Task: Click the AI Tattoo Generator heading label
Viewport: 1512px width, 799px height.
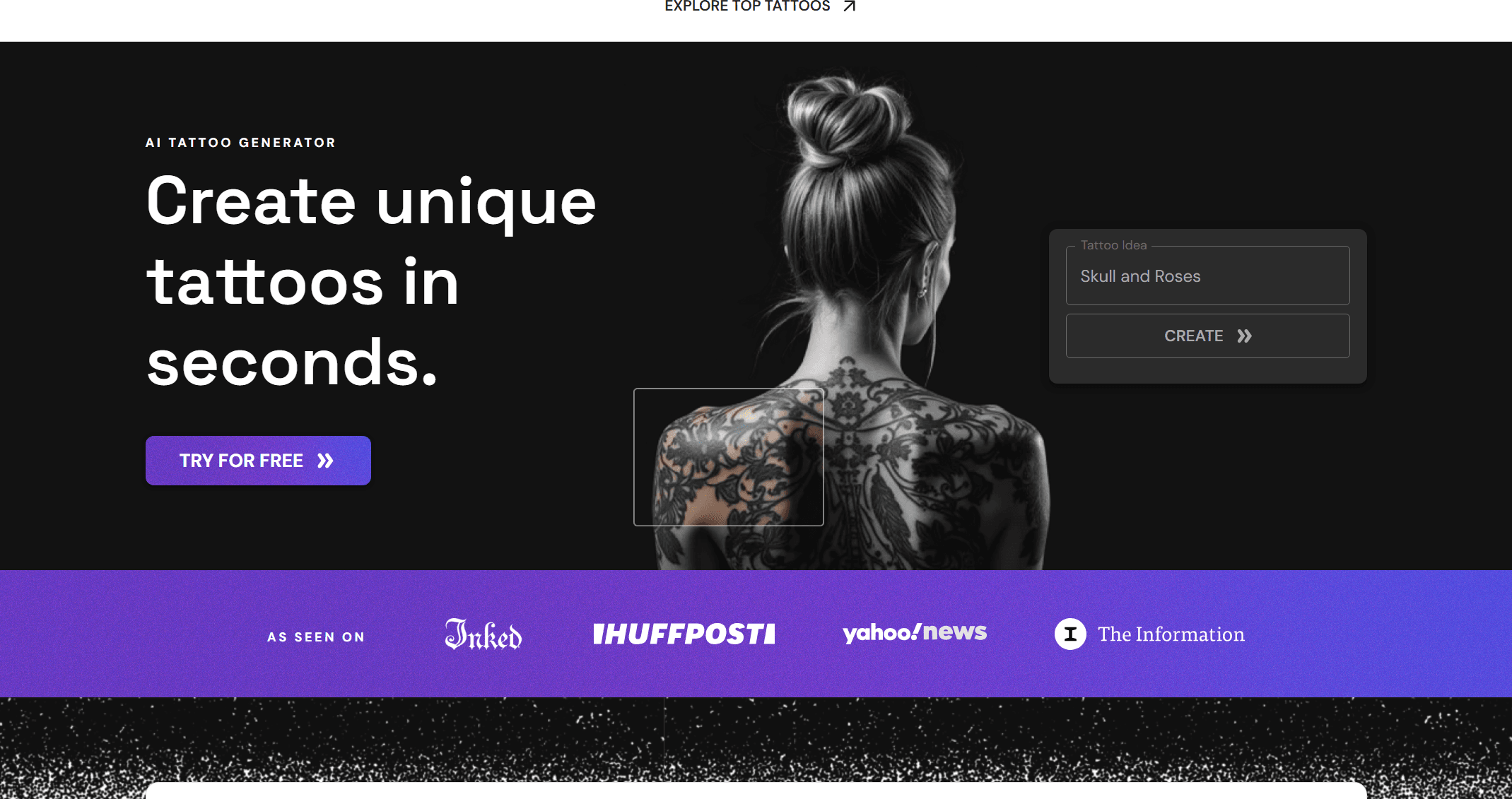Action: pos(240,143)
